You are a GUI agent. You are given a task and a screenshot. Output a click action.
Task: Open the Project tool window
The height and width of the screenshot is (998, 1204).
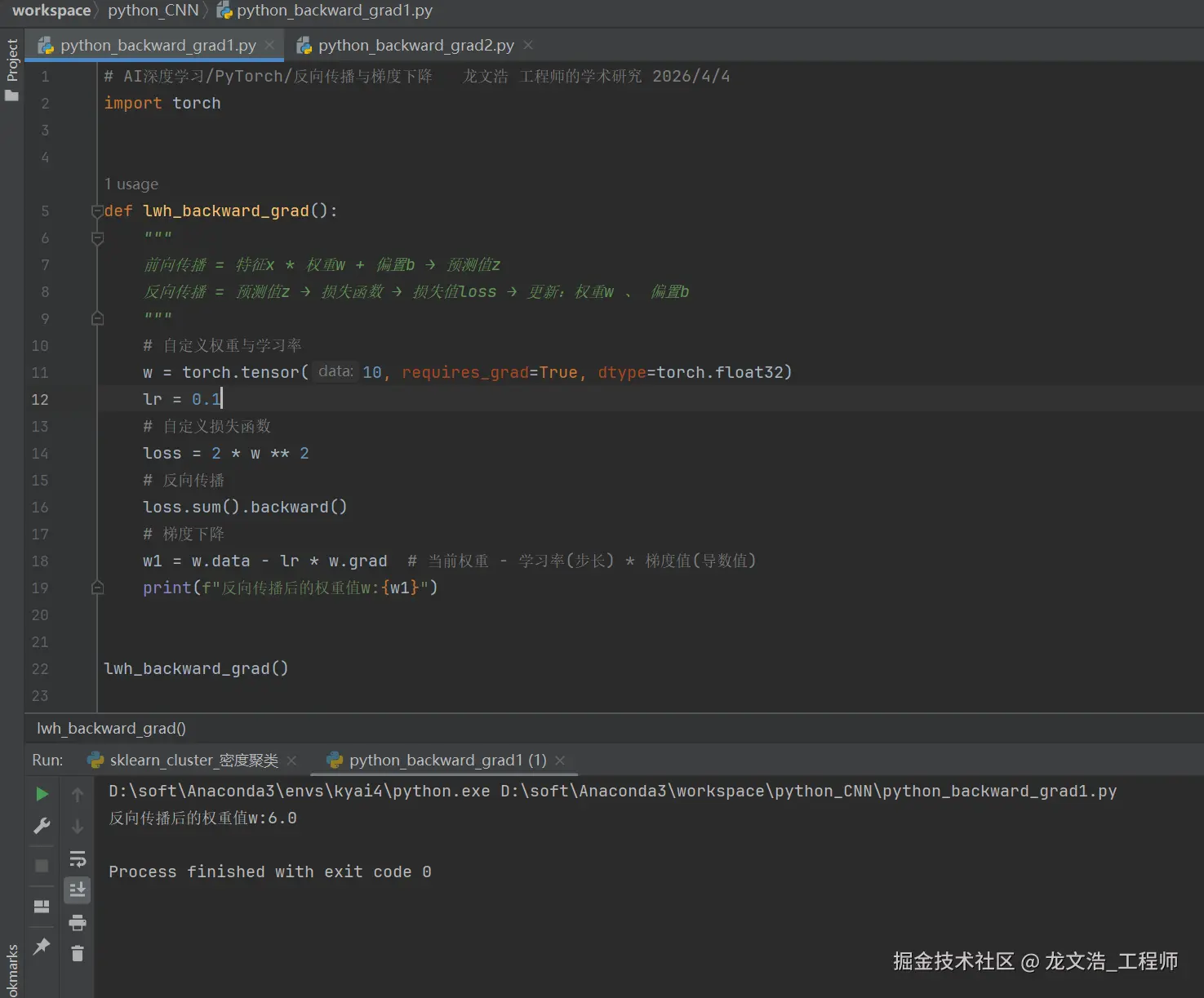11,70
